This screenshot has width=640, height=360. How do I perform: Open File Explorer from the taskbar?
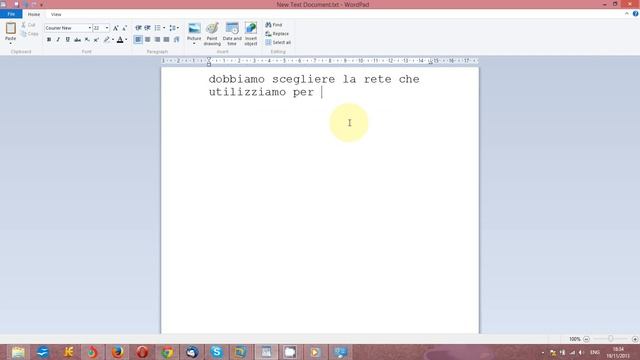coord(18,352)
